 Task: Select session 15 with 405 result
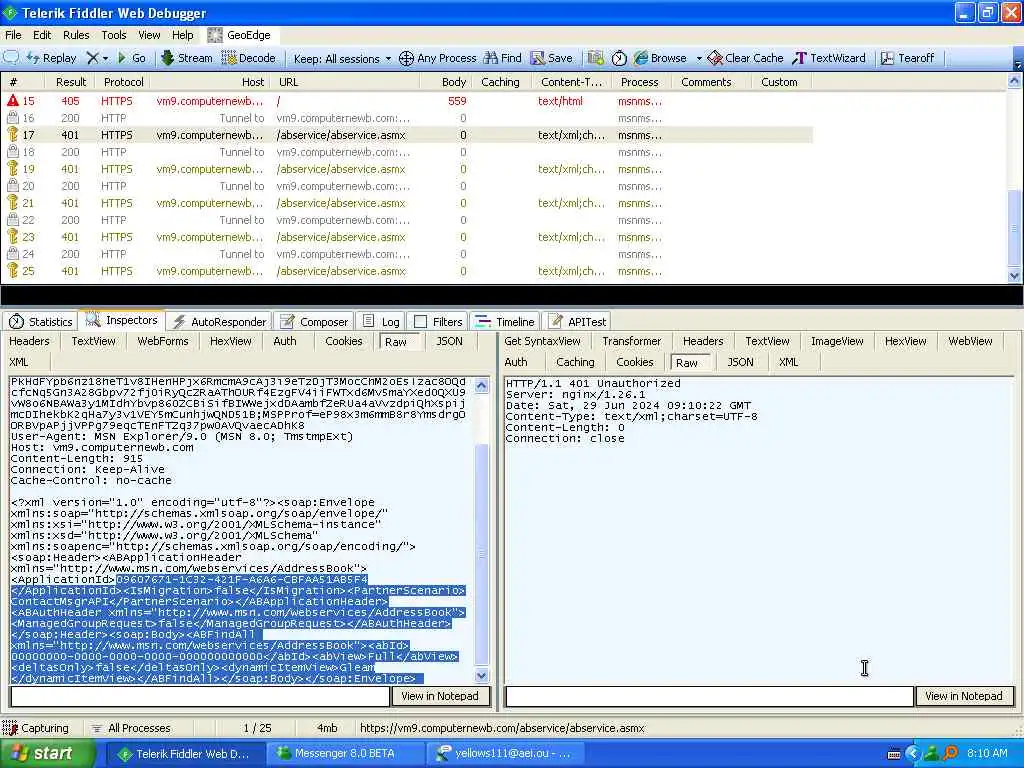pyautogui.click(x=405, y=101)
